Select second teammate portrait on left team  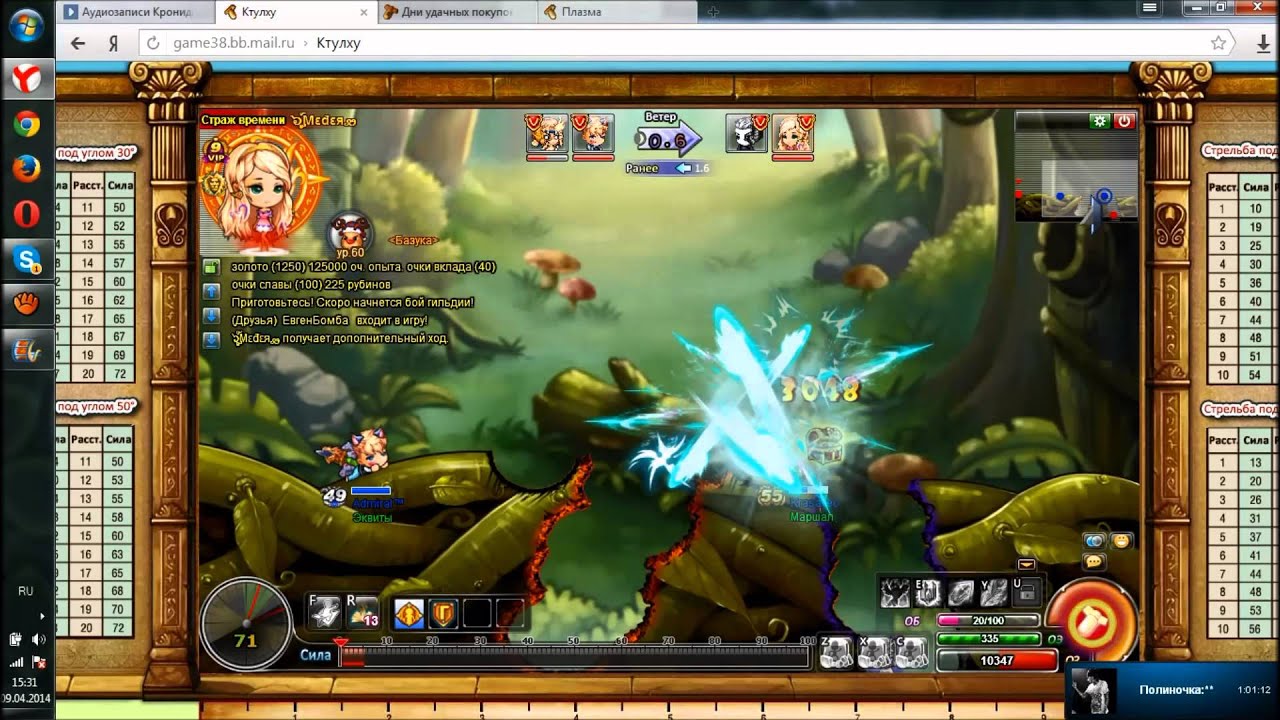click(x=593, y=133)
